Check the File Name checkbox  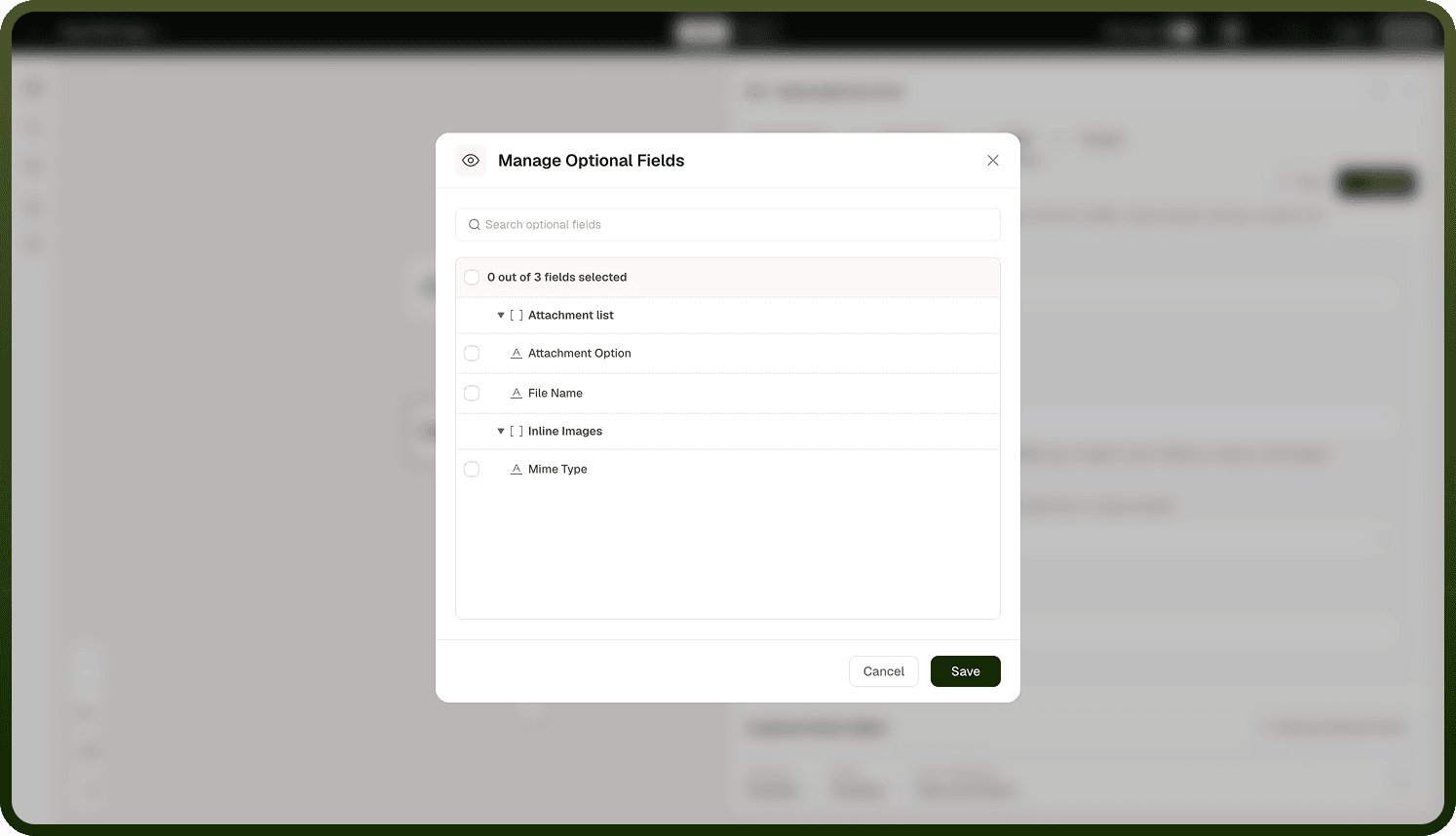tap(472, 394)
